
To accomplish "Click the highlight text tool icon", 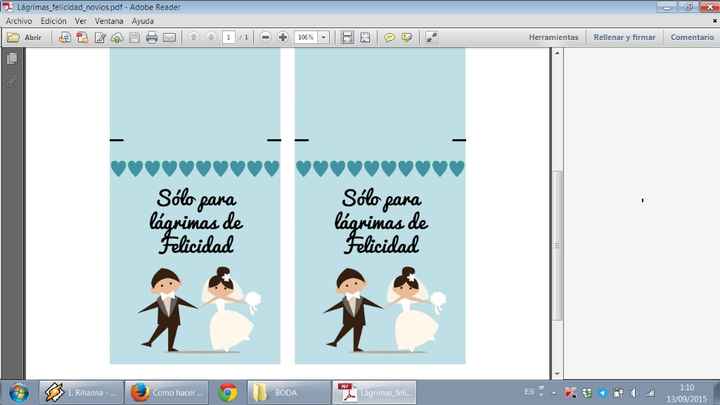I will (407, 37).
